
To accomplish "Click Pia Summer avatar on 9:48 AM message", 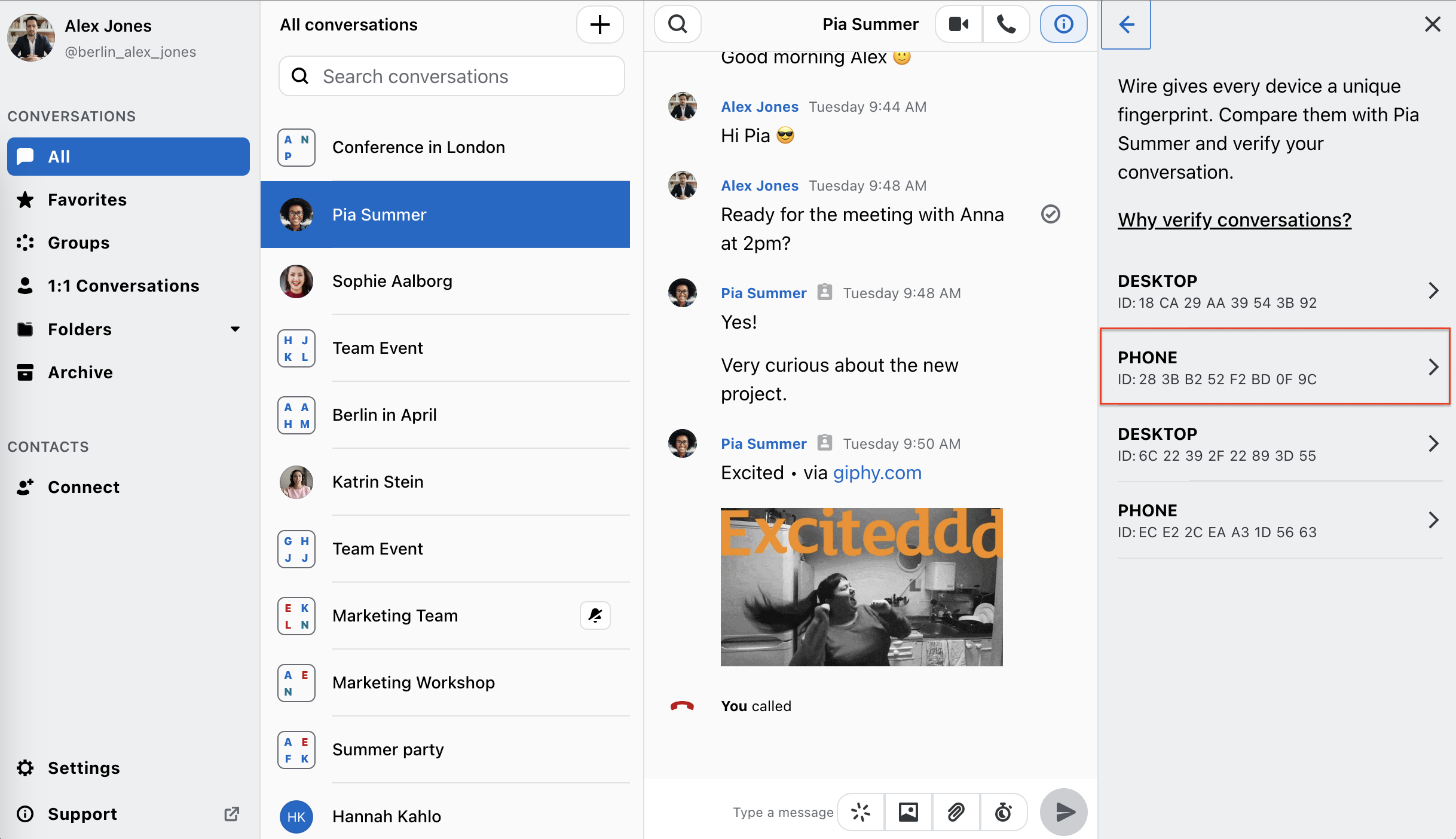I will pyautogui.click(x=682, y=293).
